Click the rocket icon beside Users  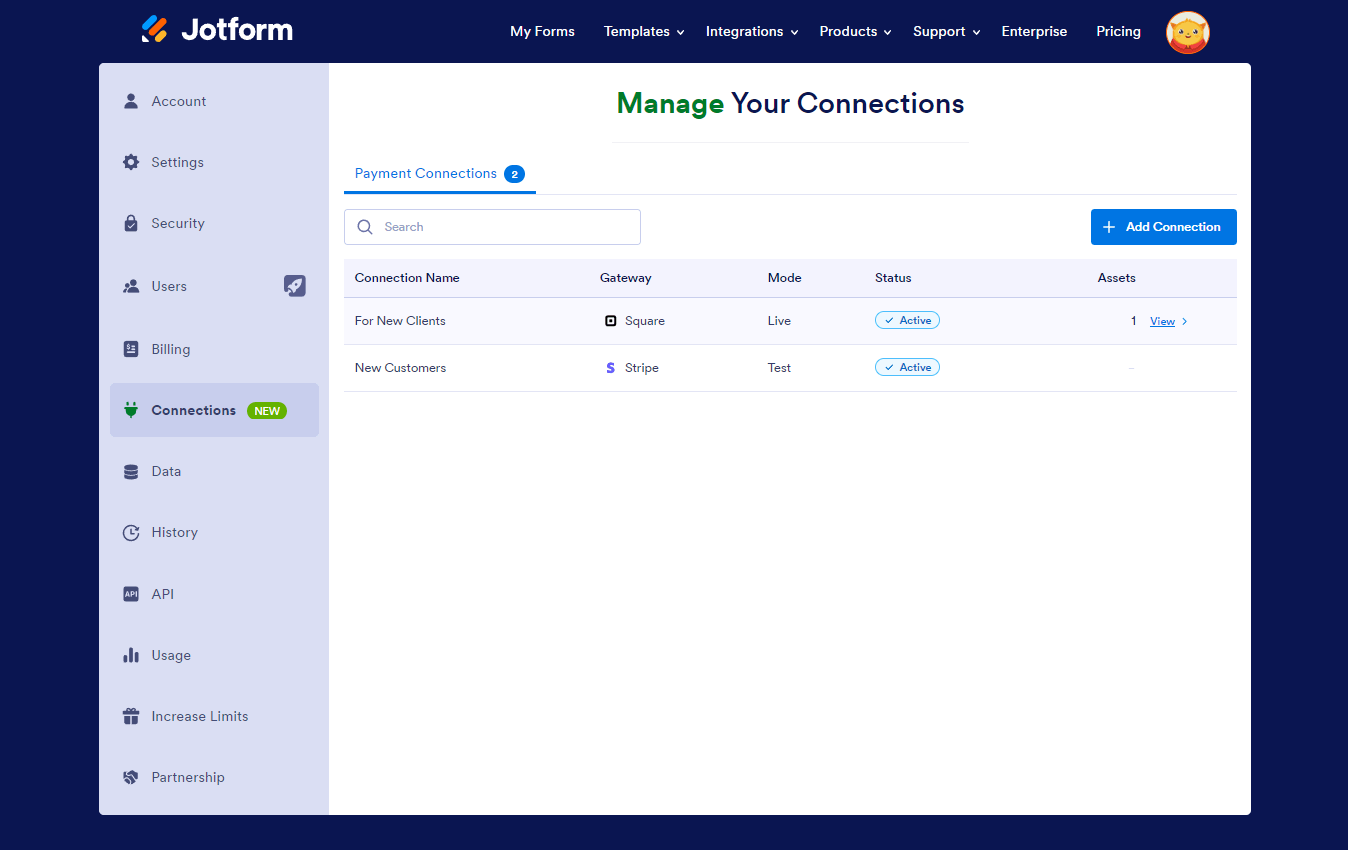294,286
